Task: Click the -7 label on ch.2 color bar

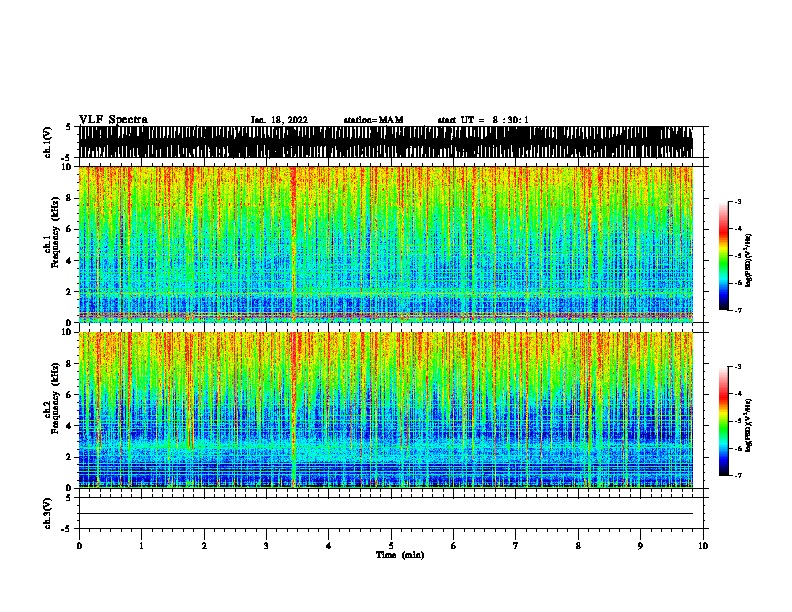Action: tap(738, 476)
